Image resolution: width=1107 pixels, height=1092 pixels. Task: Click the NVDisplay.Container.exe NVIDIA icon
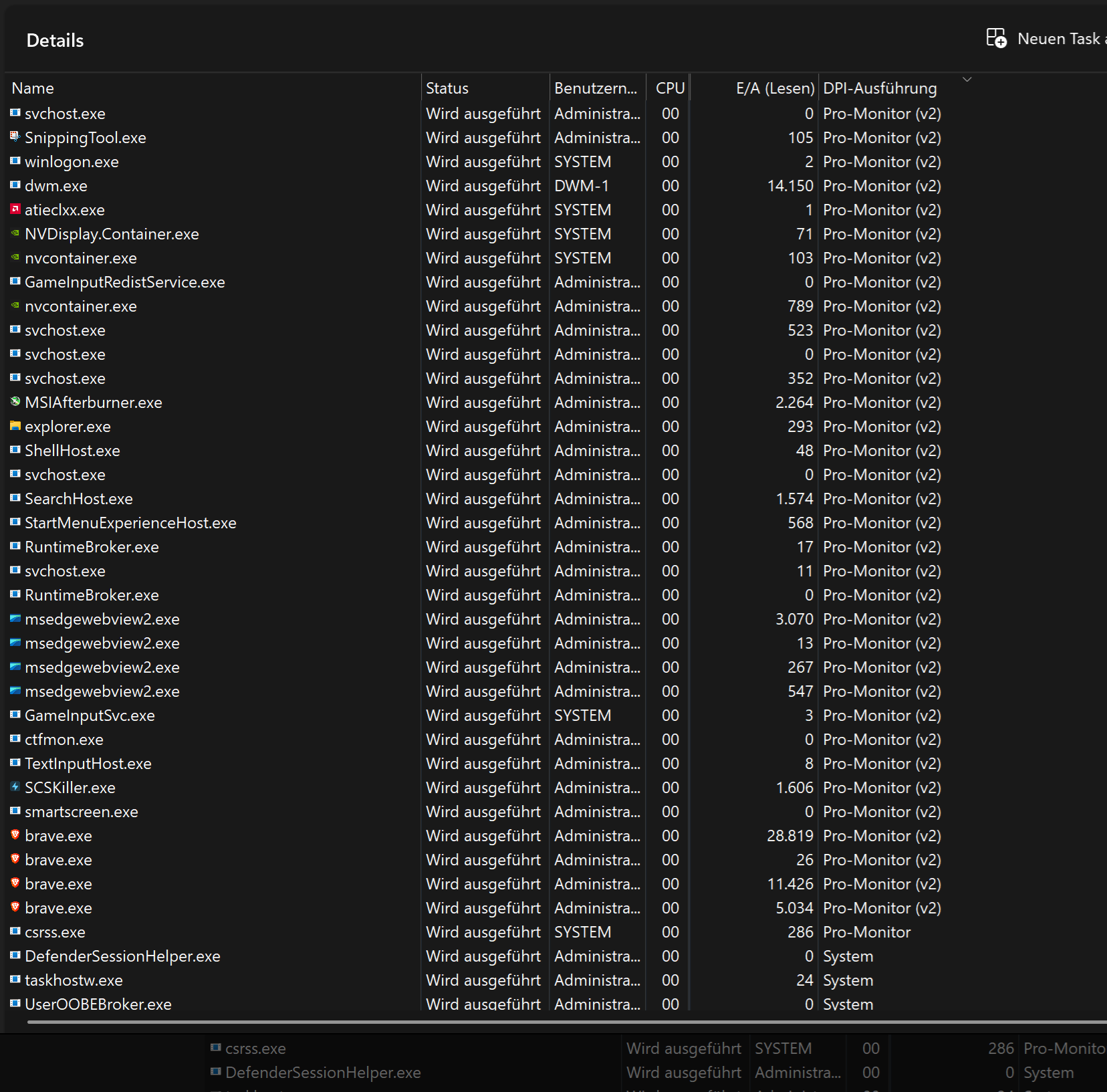tap(15, 233)
